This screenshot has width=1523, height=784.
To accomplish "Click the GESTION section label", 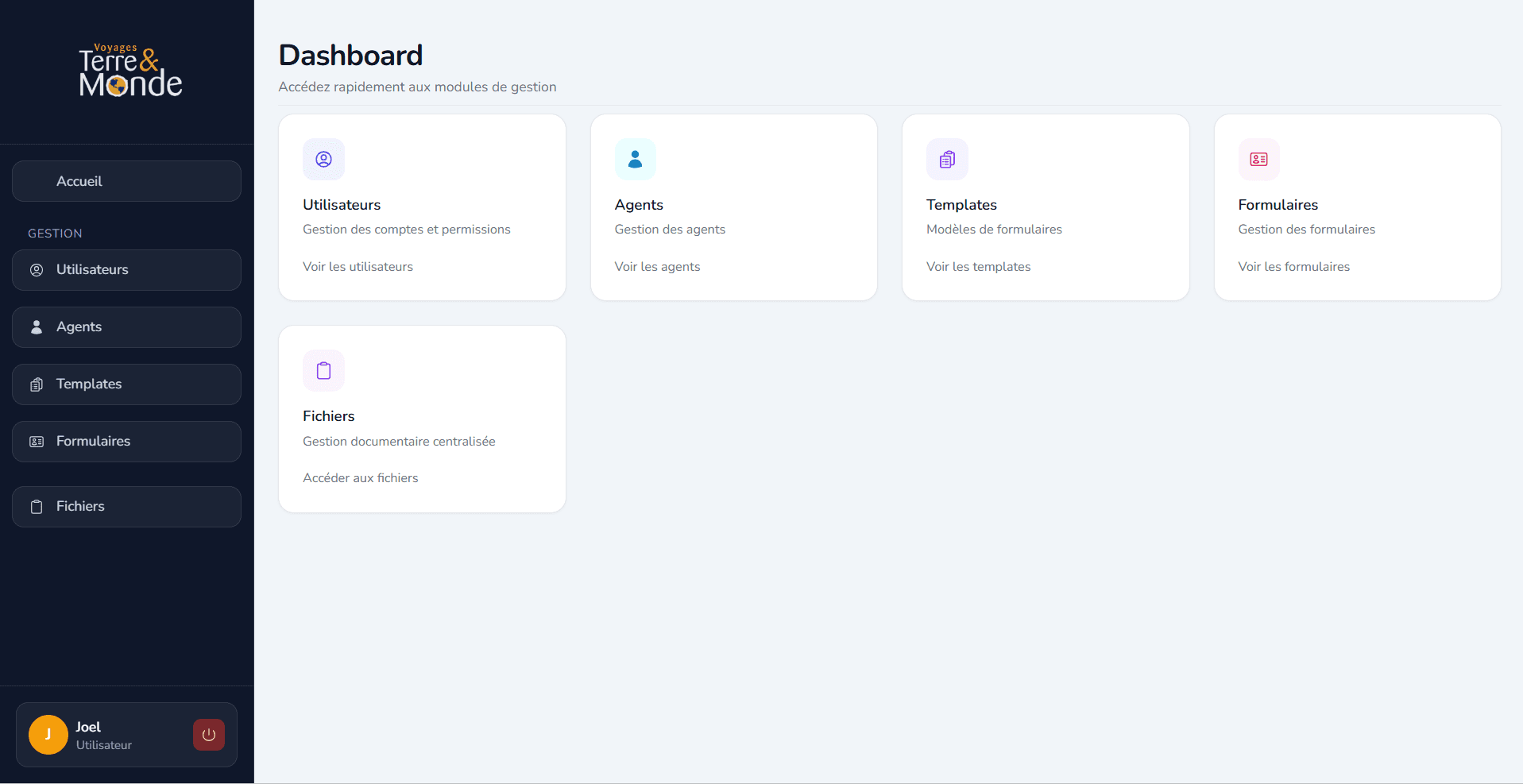I will (55, 234).
